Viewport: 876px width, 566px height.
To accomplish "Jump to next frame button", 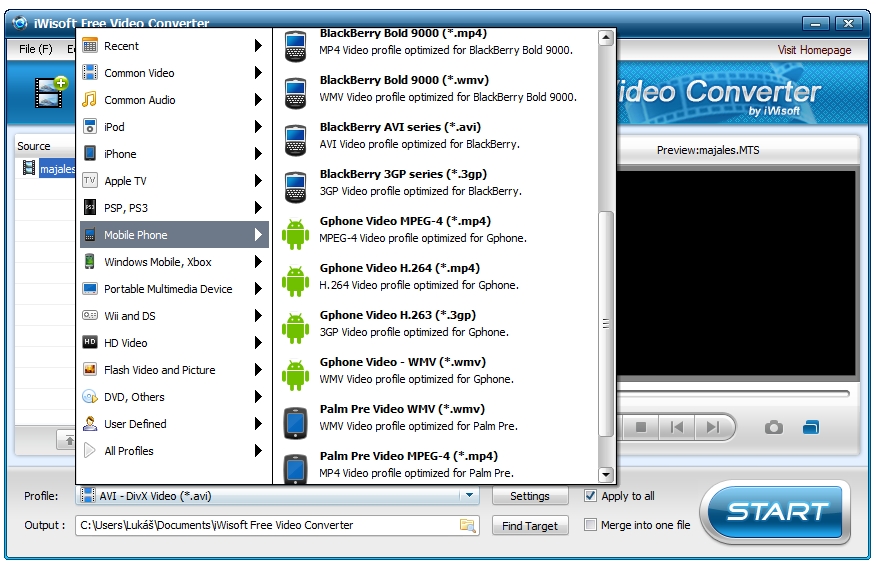I will (x=713, y=427).
